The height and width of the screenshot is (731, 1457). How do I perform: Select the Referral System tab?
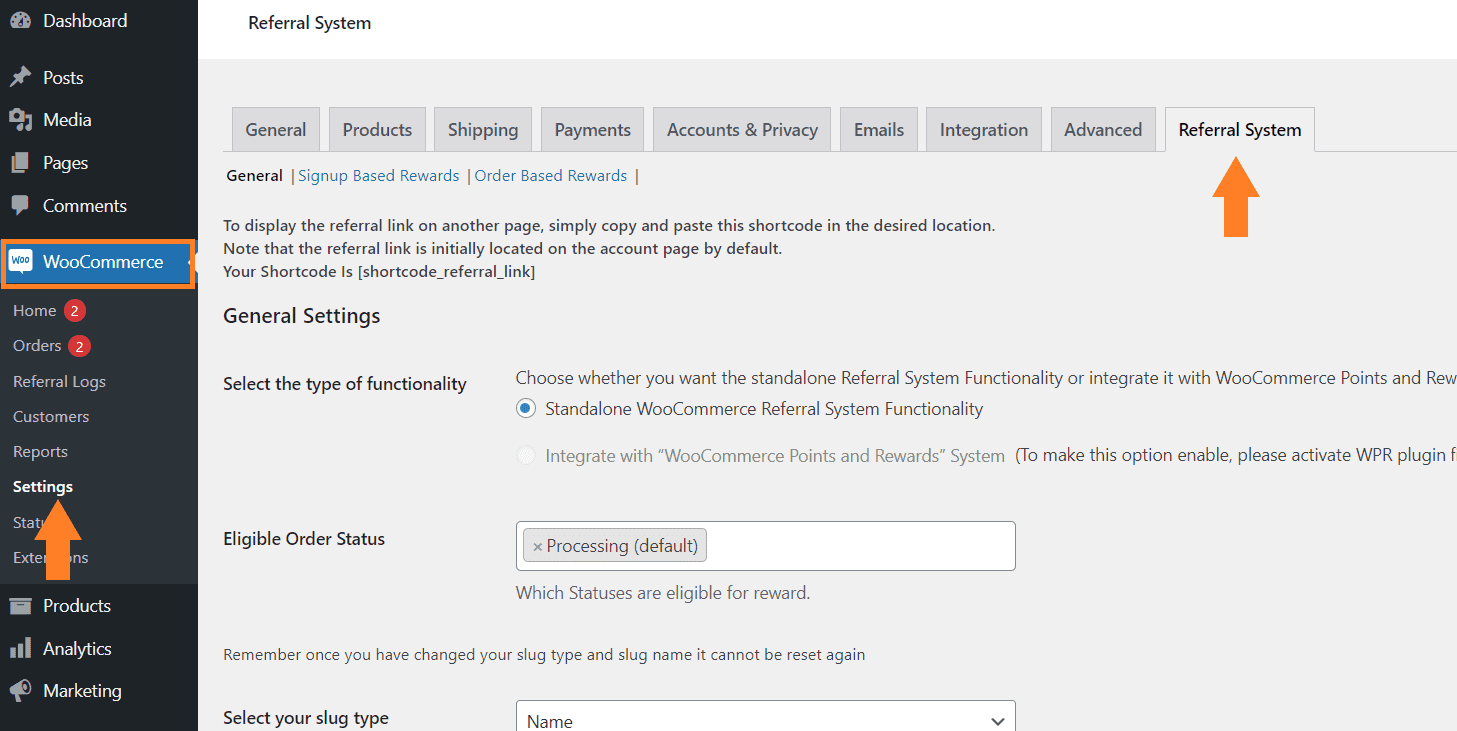pos(1240,130)
